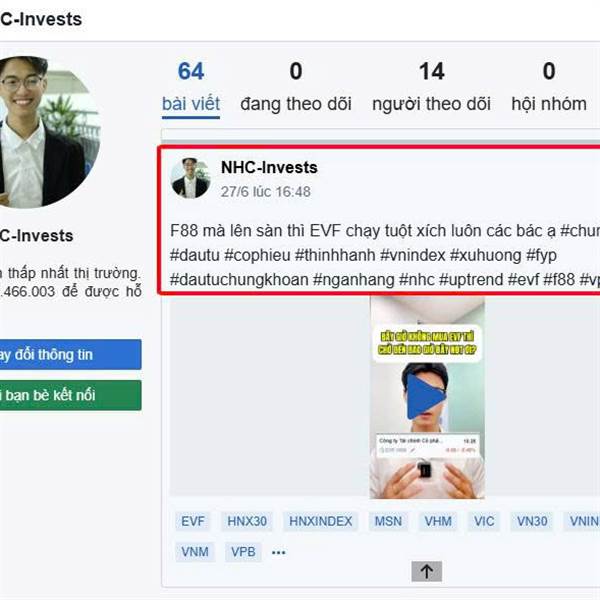Open the đang theo dõi tab
Screen dimensions: 600x600
pos(296,88)
